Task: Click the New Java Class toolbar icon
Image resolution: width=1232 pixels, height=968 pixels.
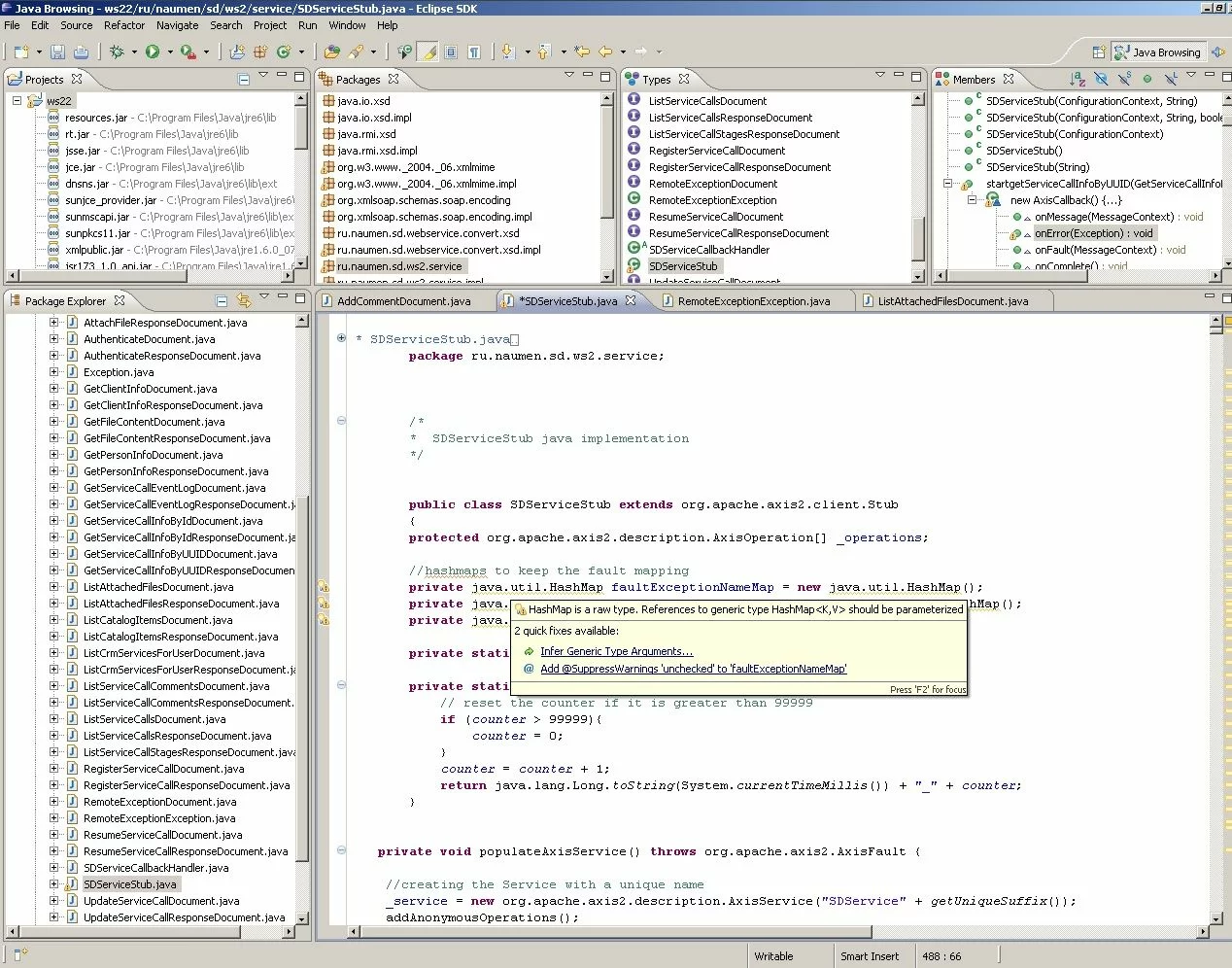Action: click(284, 52)
